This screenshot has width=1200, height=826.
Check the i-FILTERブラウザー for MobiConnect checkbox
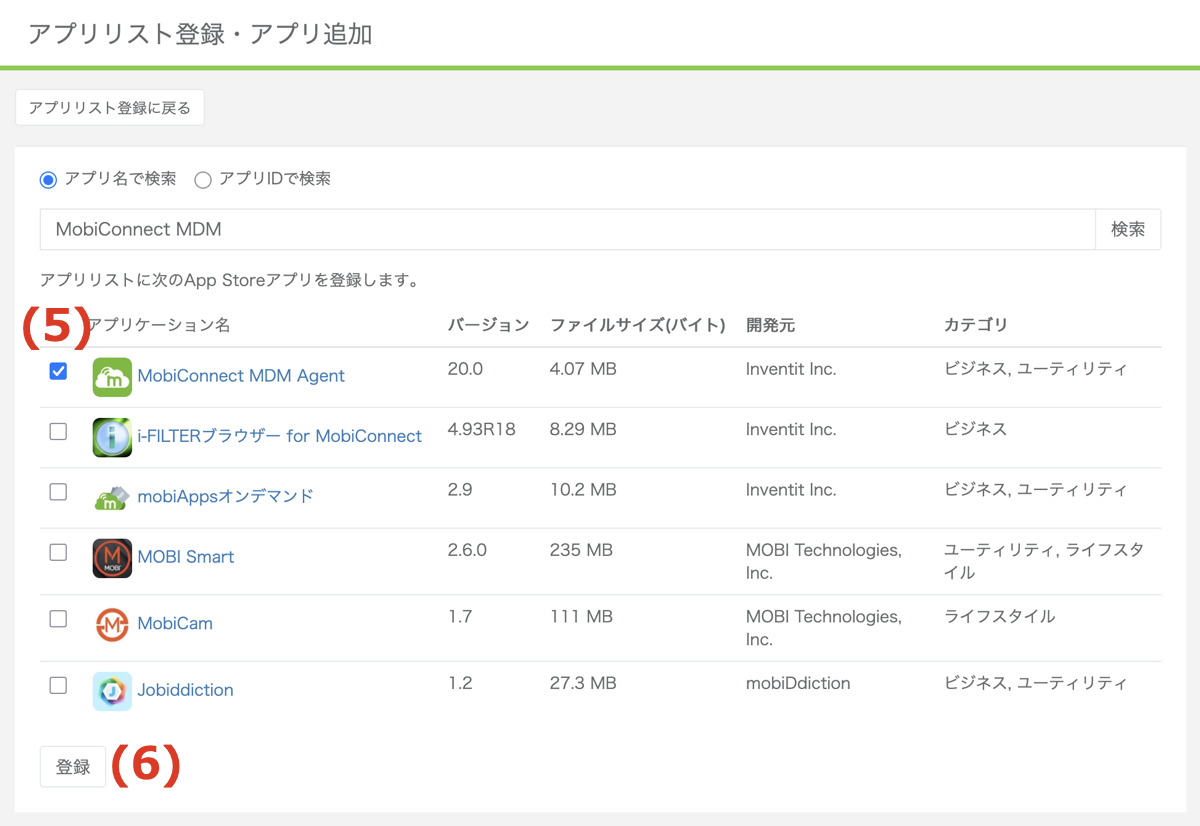click(58, 431)
